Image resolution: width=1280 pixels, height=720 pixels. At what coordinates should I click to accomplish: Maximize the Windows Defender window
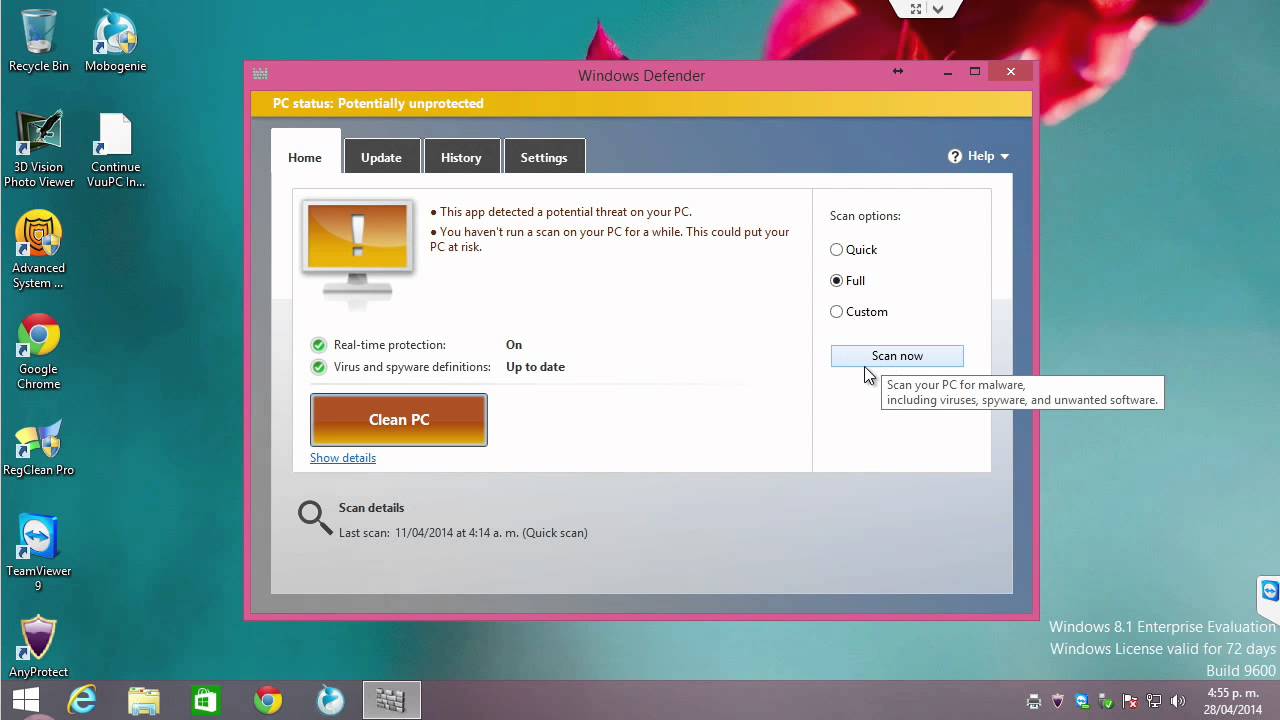(975, 72)
